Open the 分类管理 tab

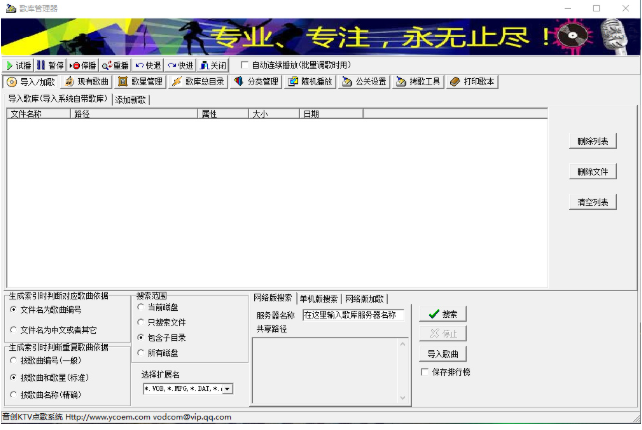pyautogui.click(x=256, y=81)
